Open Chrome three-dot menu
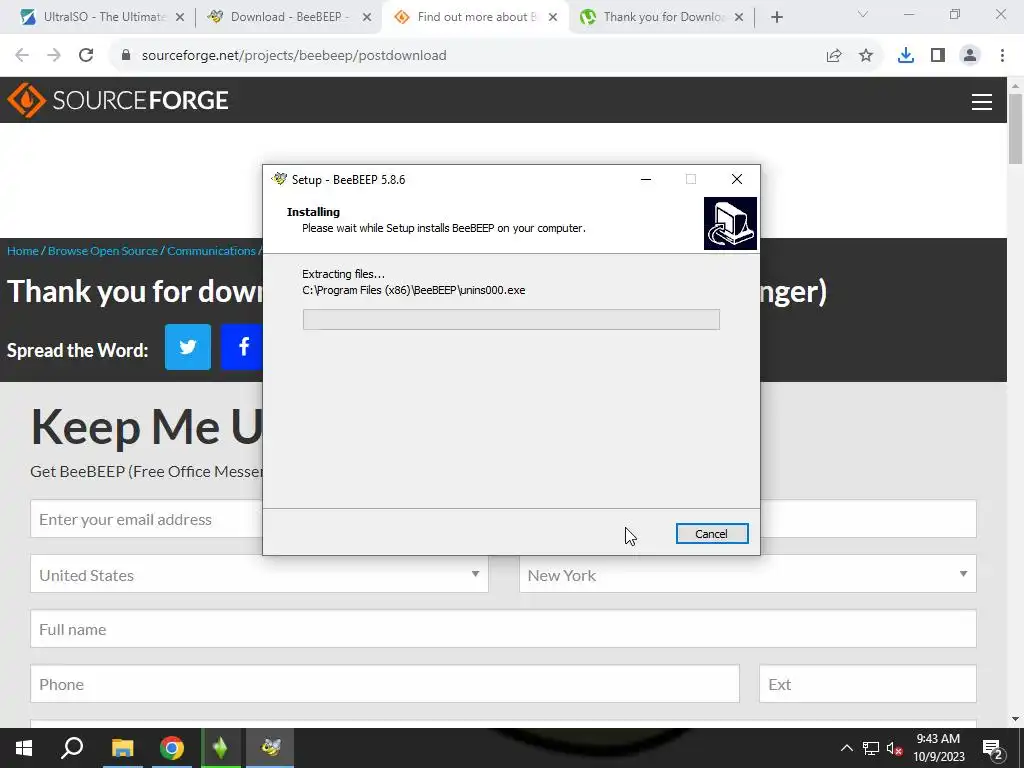The image size is (1024, 768). coord(1002,56)
